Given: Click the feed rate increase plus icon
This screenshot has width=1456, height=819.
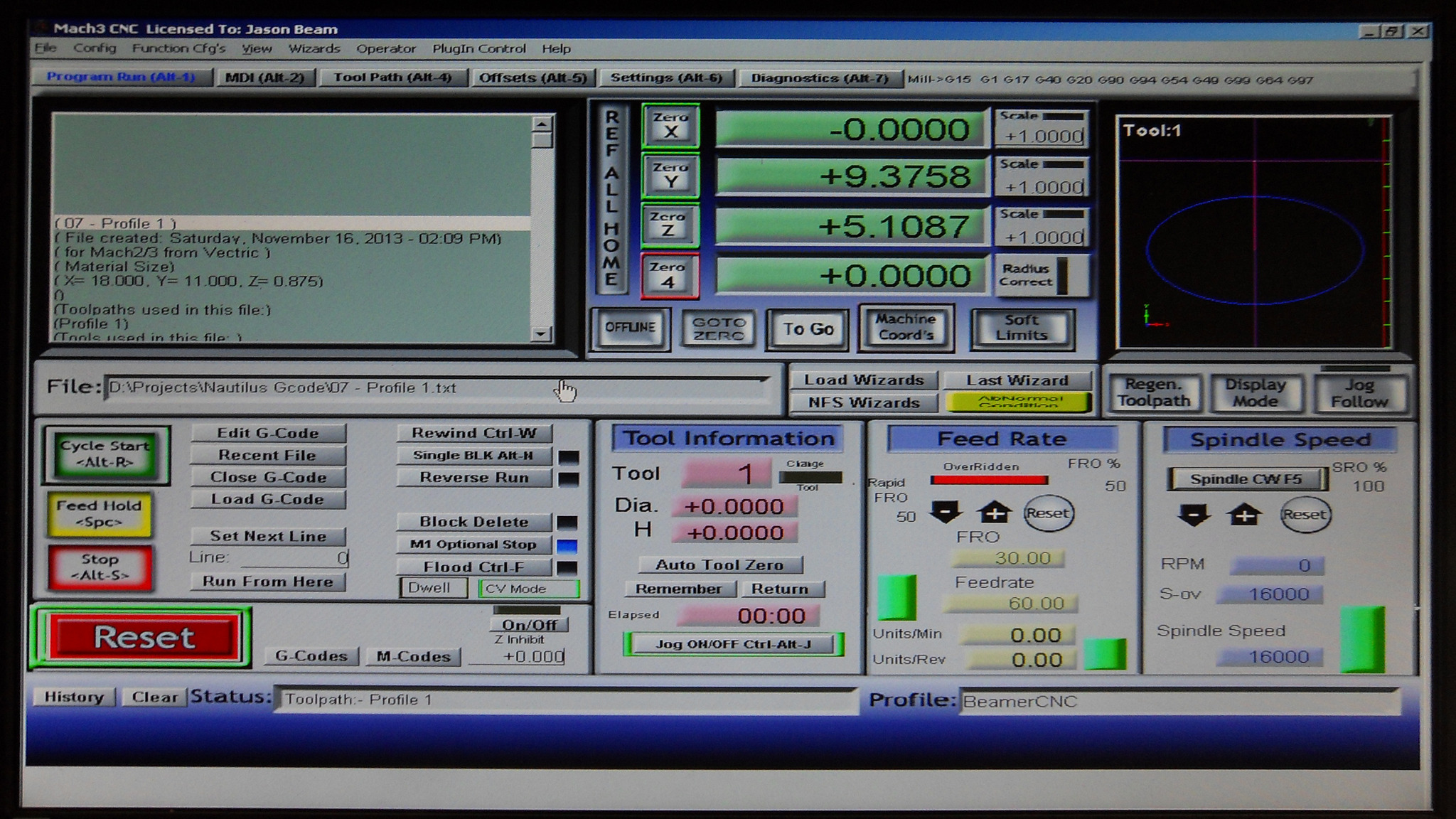Looking at the screenshot, I should point(994,512).
